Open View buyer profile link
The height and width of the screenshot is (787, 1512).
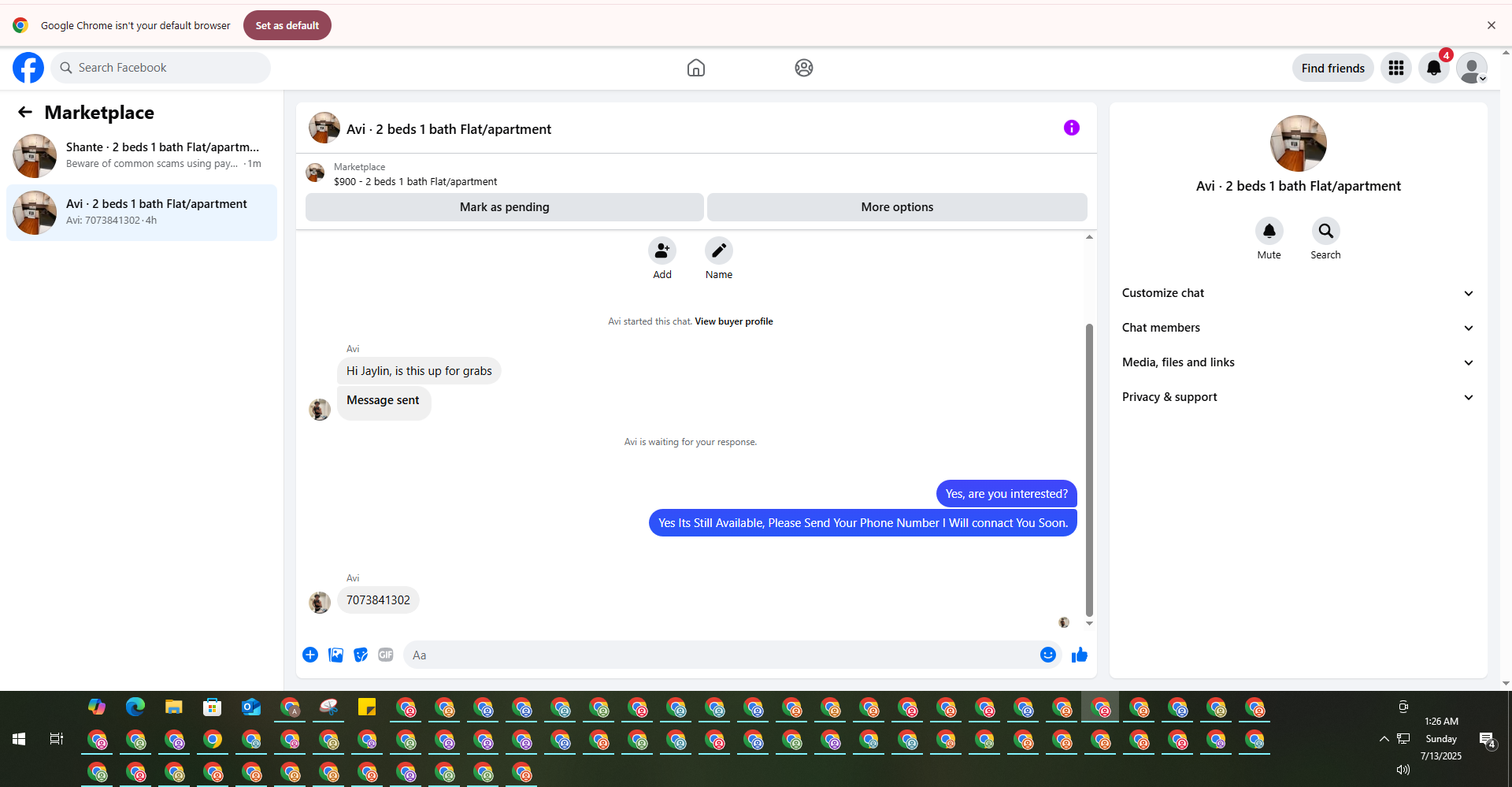(734, 321)
